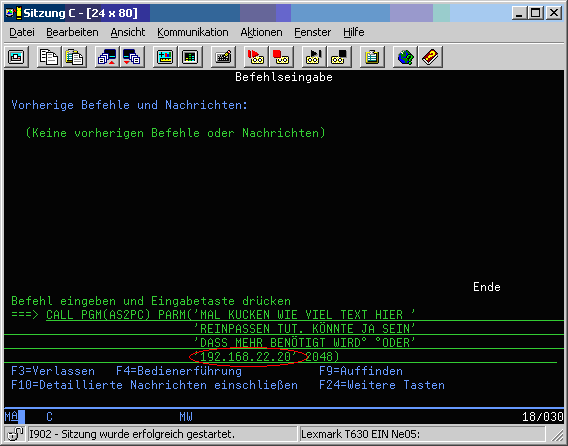The width and height of the screenshot is (568, 446).
Task: Click the Quit macro playback icon
Action: click(339, 57)
